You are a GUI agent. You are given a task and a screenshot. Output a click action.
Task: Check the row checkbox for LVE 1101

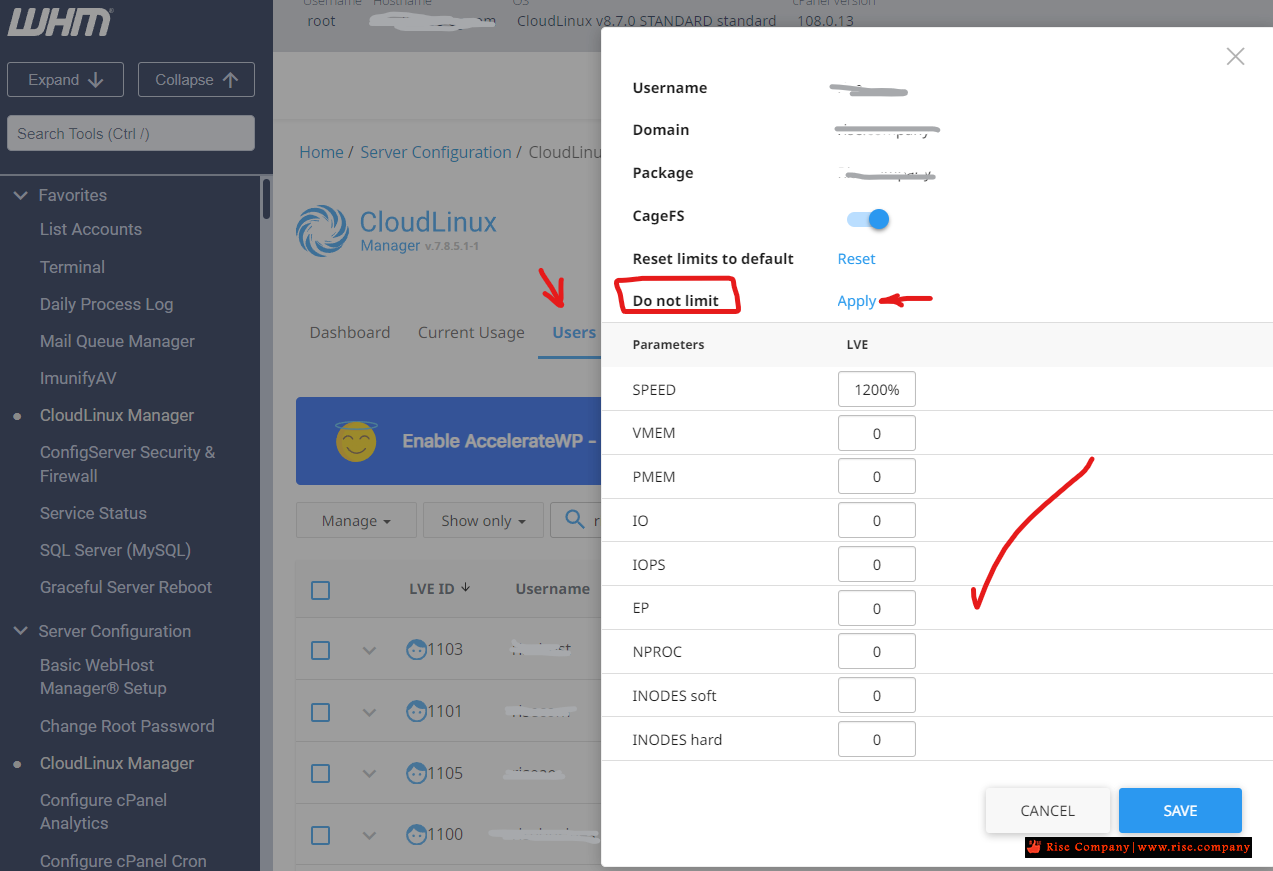pos(320,712)
